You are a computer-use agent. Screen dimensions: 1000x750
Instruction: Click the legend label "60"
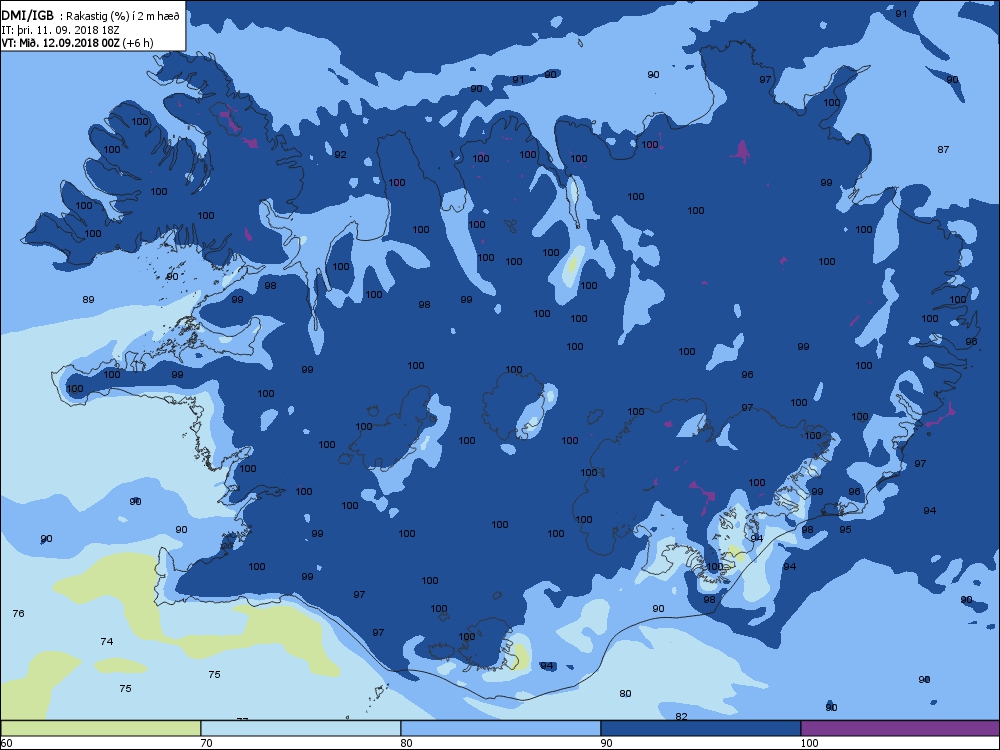(x=6, y=742)
